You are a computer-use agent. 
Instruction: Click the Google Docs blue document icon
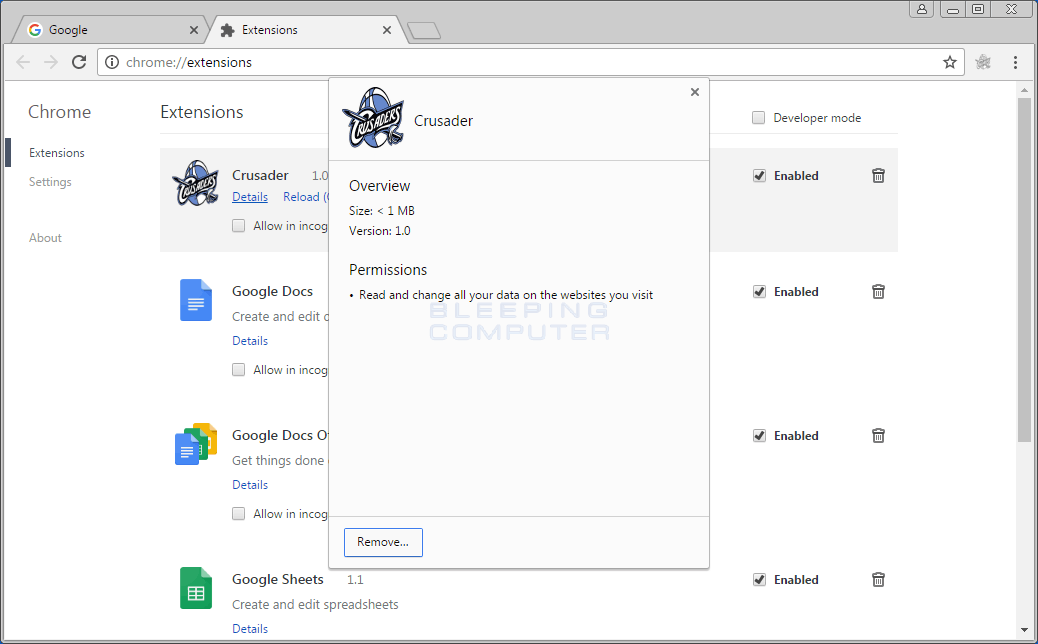pyautogui.click(x=196, y=300)
